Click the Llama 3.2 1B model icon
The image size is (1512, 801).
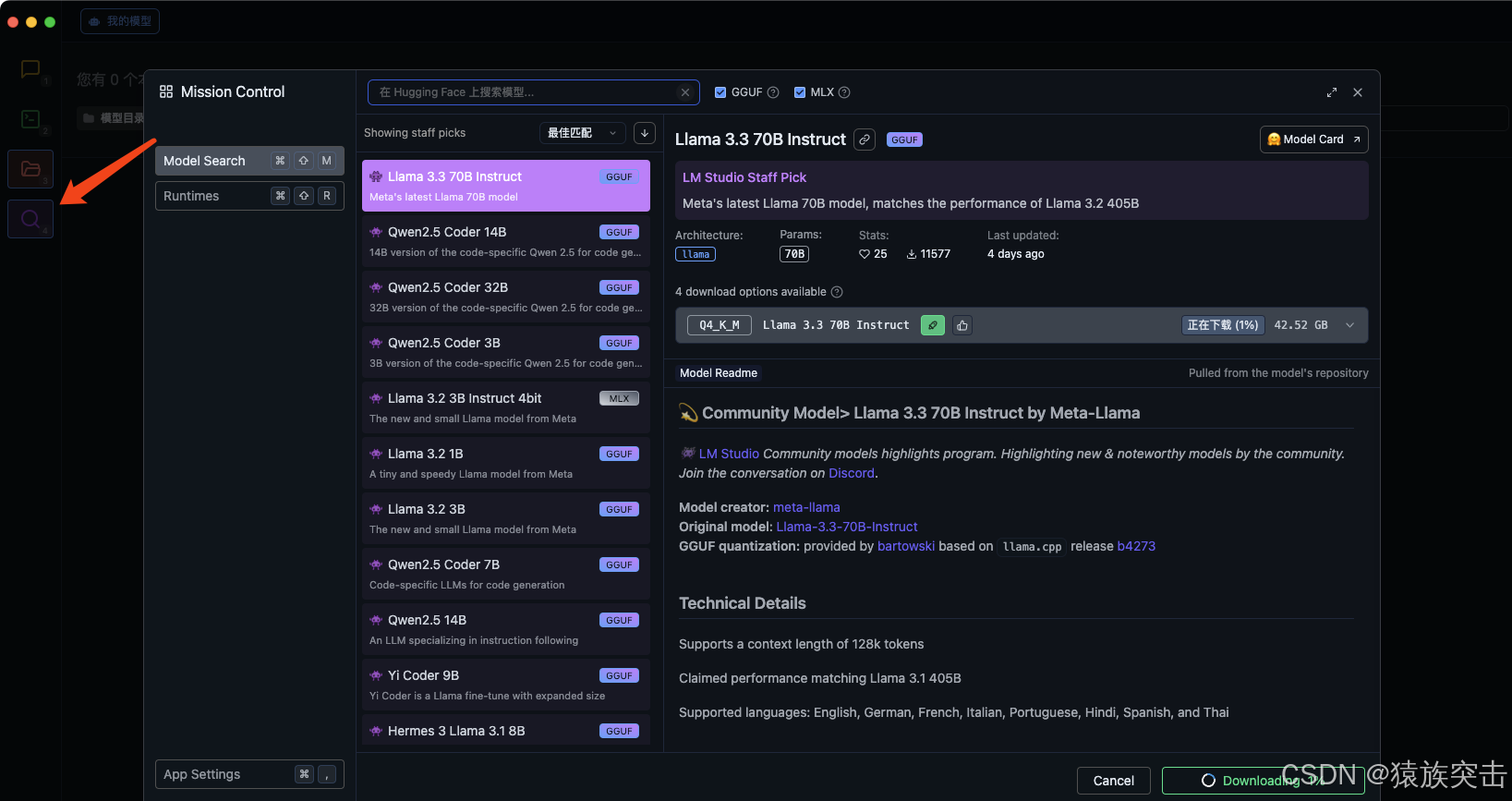click(x=376, y=454)
